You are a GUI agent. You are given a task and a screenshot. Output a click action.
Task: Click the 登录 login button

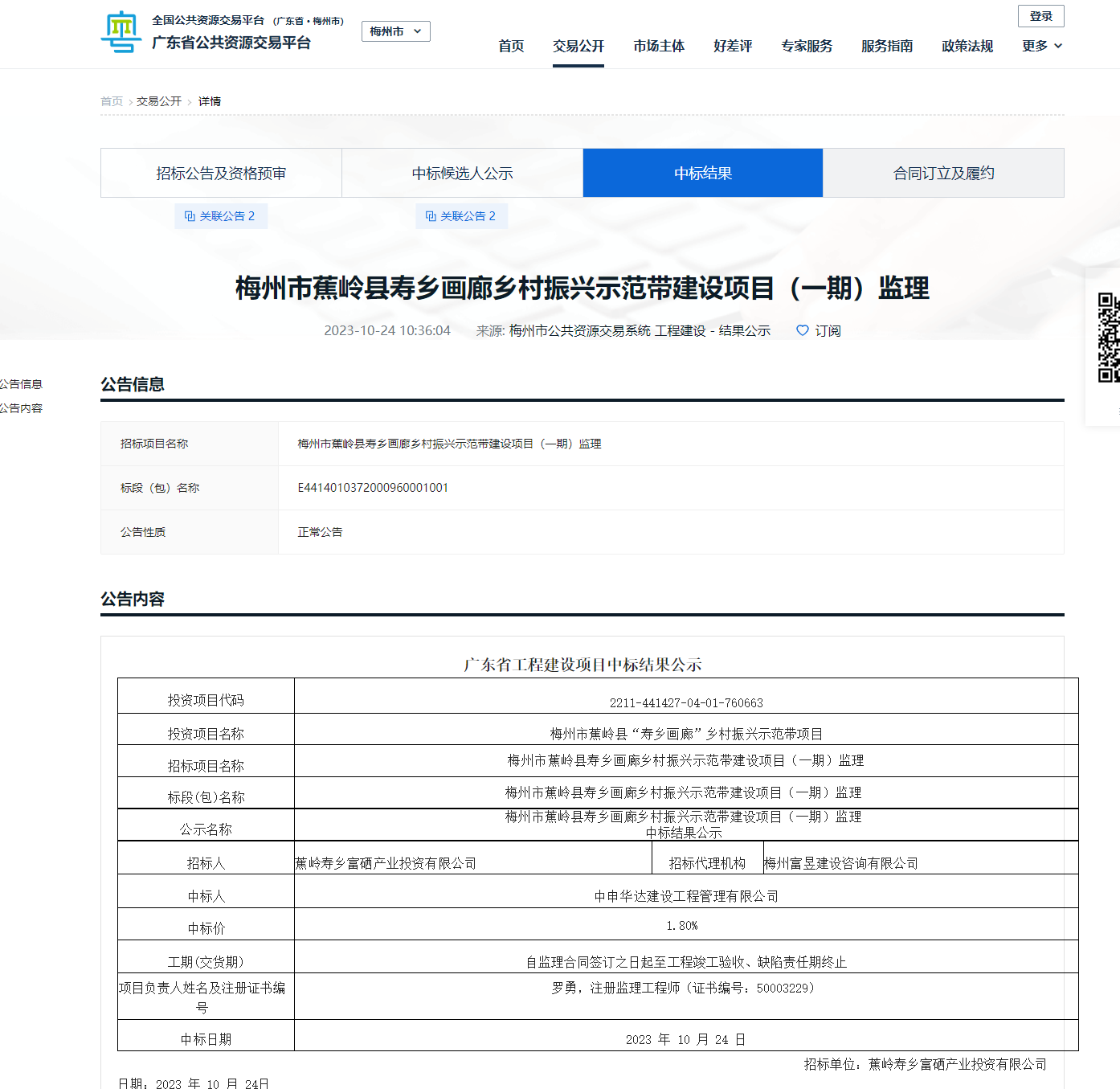1040,16
